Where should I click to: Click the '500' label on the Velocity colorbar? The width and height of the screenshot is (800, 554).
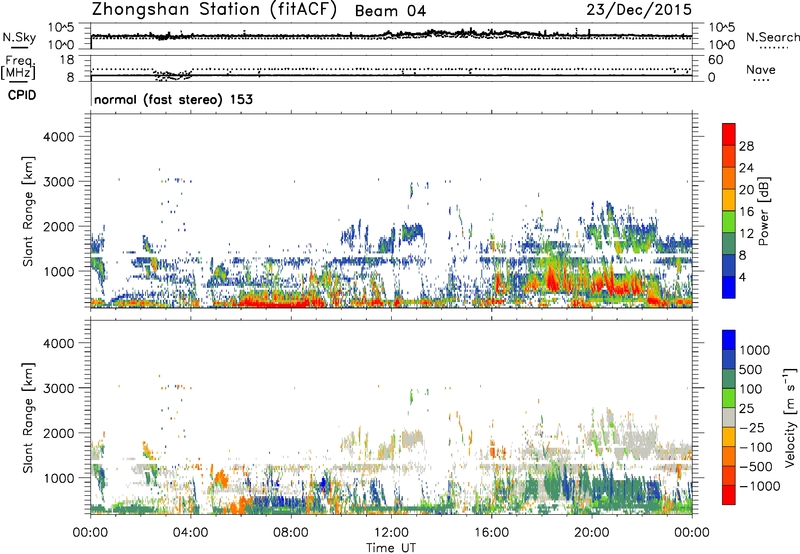point(751,370)
